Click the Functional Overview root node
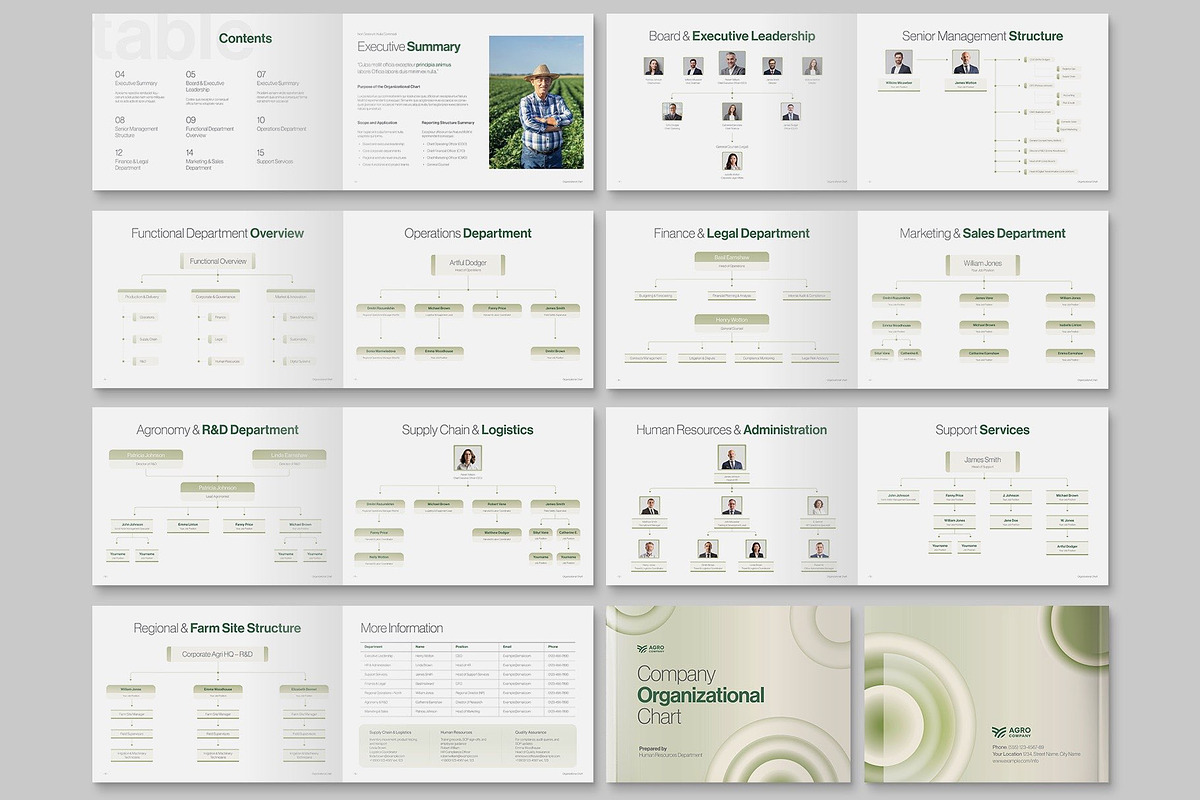 coord(217,260)
